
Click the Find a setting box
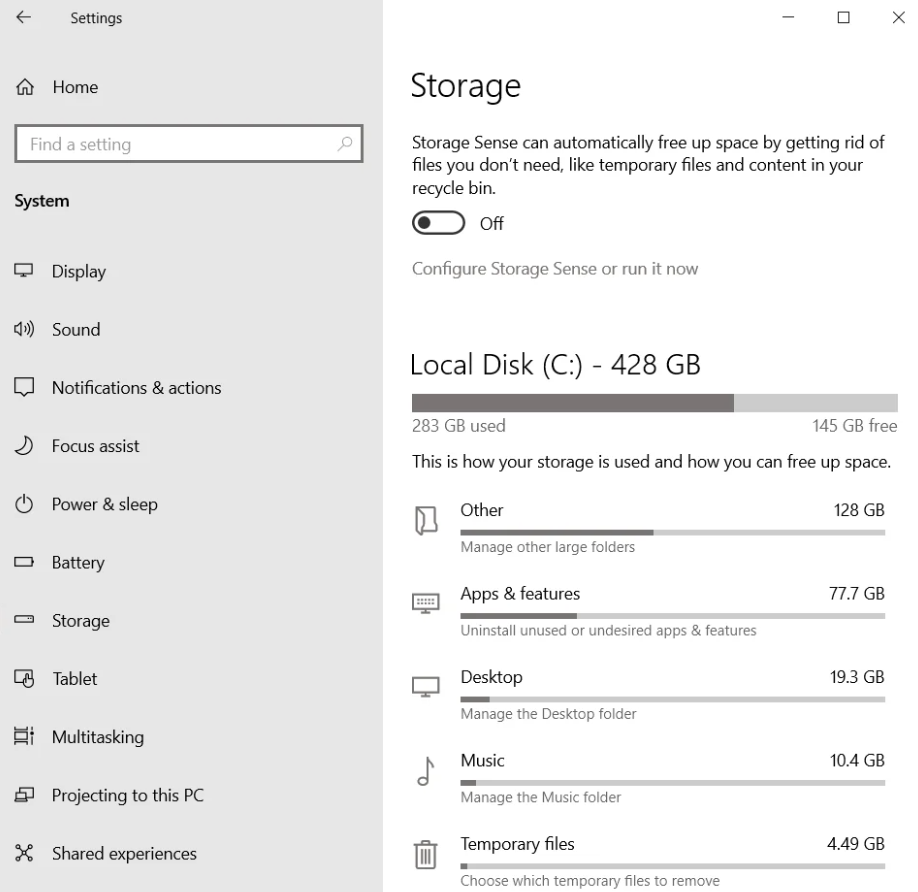pyautogui.click(x=175, y=144)
